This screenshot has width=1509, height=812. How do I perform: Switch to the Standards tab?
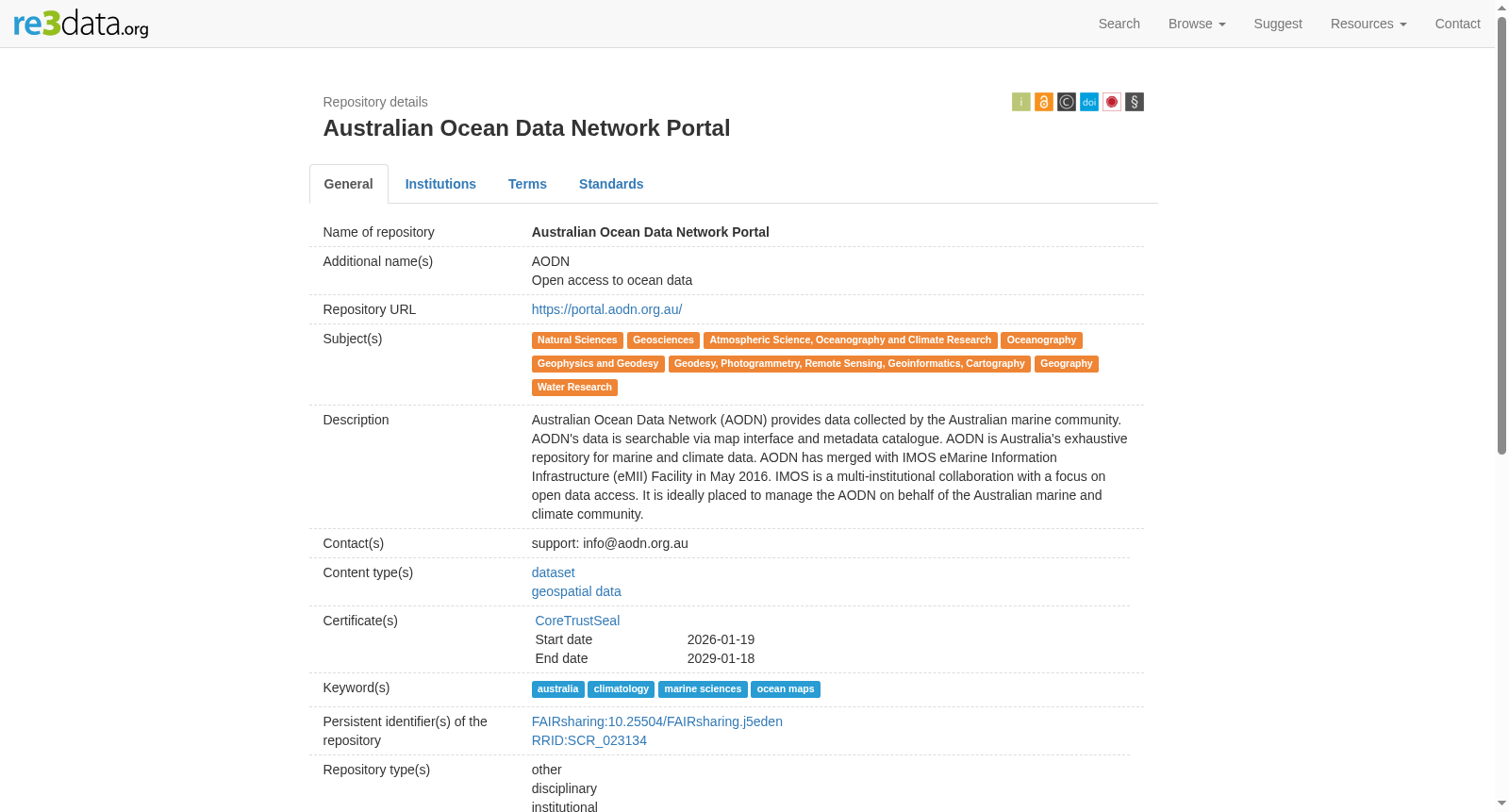pos(611,184)
